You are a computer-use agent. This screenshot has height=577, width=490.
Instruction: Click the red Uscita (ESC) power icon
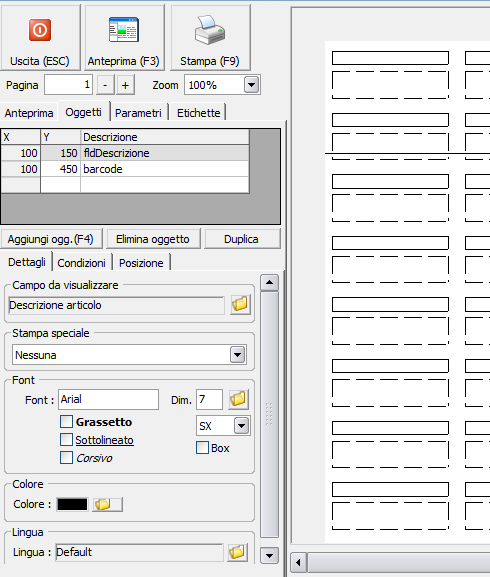40,30
